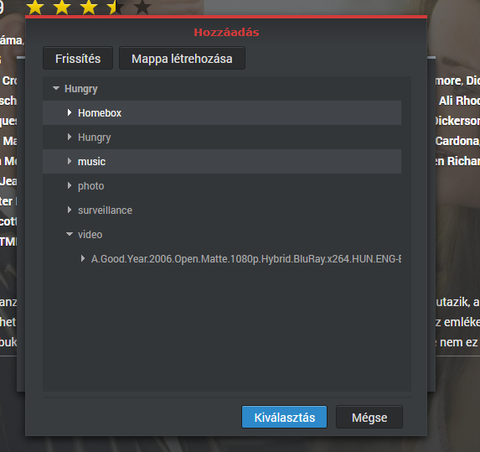480x452 pixels.
Task: Expand the Homebox folder arrow
Action: [69, 113]
